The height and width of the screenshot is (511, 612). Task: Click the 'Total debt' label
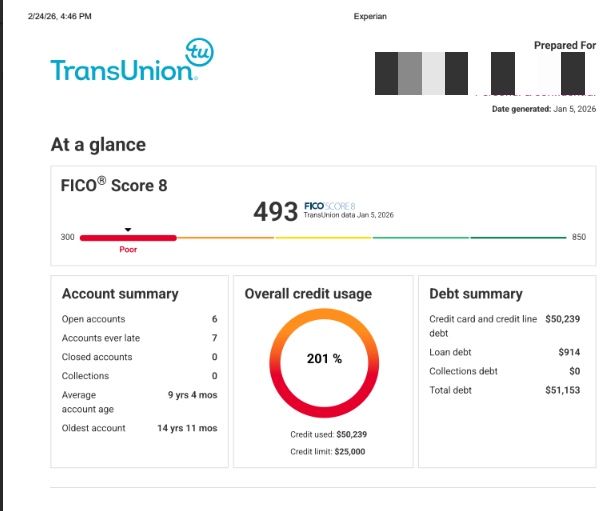[450, 390]
